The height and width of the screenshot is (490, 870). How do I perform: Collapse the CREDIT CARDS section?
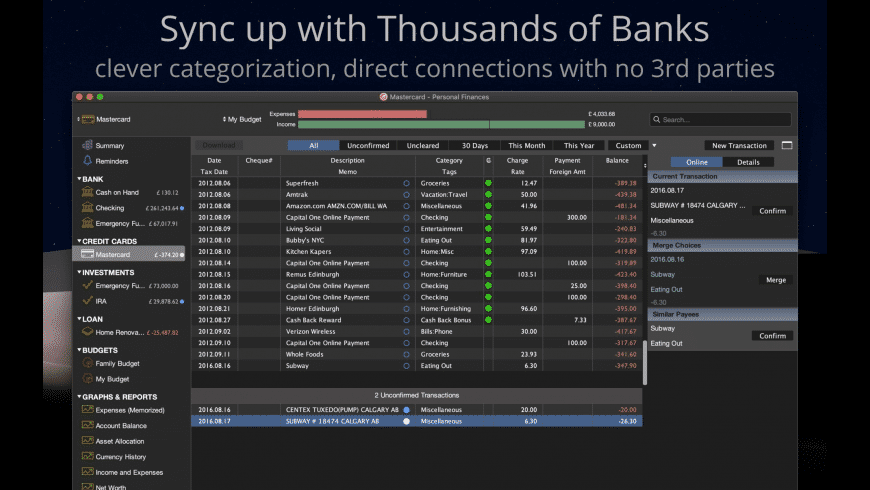[79, 241]
